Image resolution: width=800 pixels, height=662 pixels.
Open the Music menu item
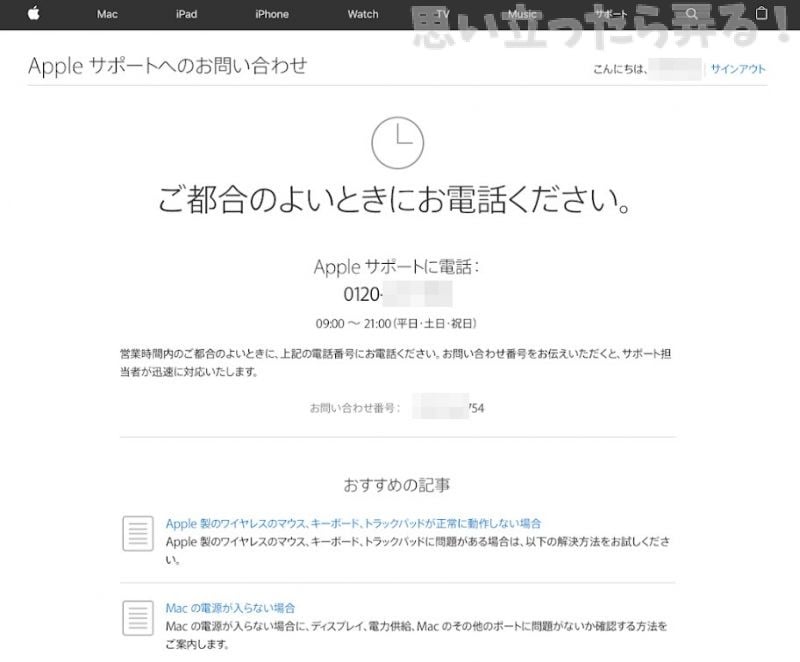pos(522,14)
